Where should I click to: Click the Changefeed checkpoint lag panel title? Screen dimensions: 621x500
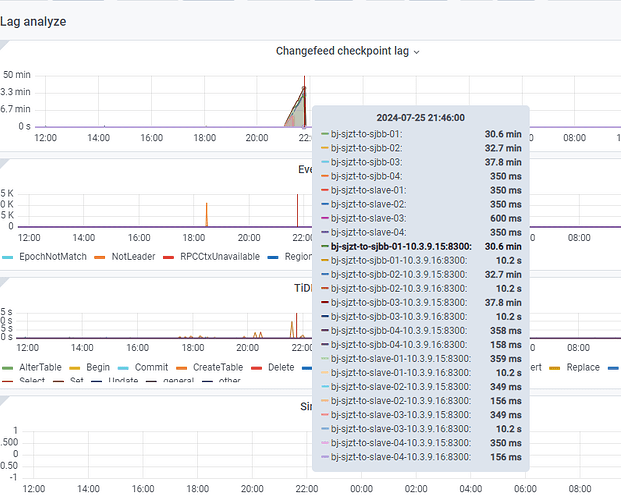coord(343,52)
